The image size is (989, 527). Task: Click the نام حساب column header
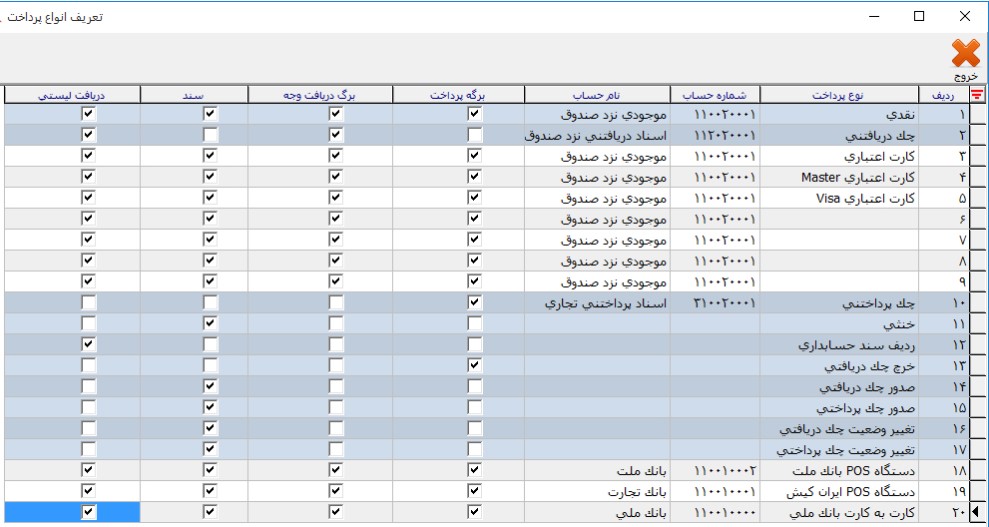597,95
